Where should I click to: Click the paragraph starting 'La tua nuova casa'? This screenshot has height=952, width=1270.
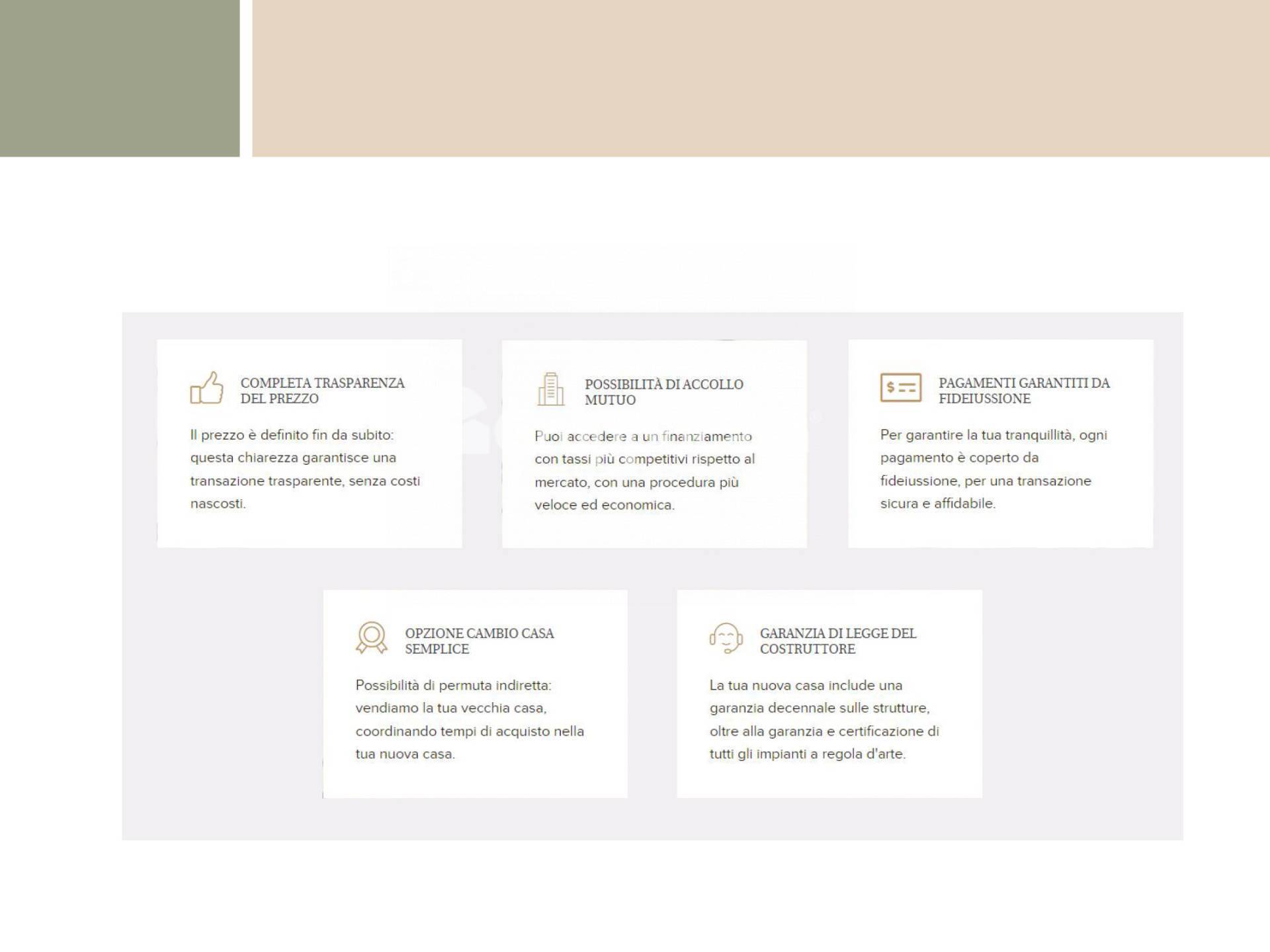click(x=824, y=719)
